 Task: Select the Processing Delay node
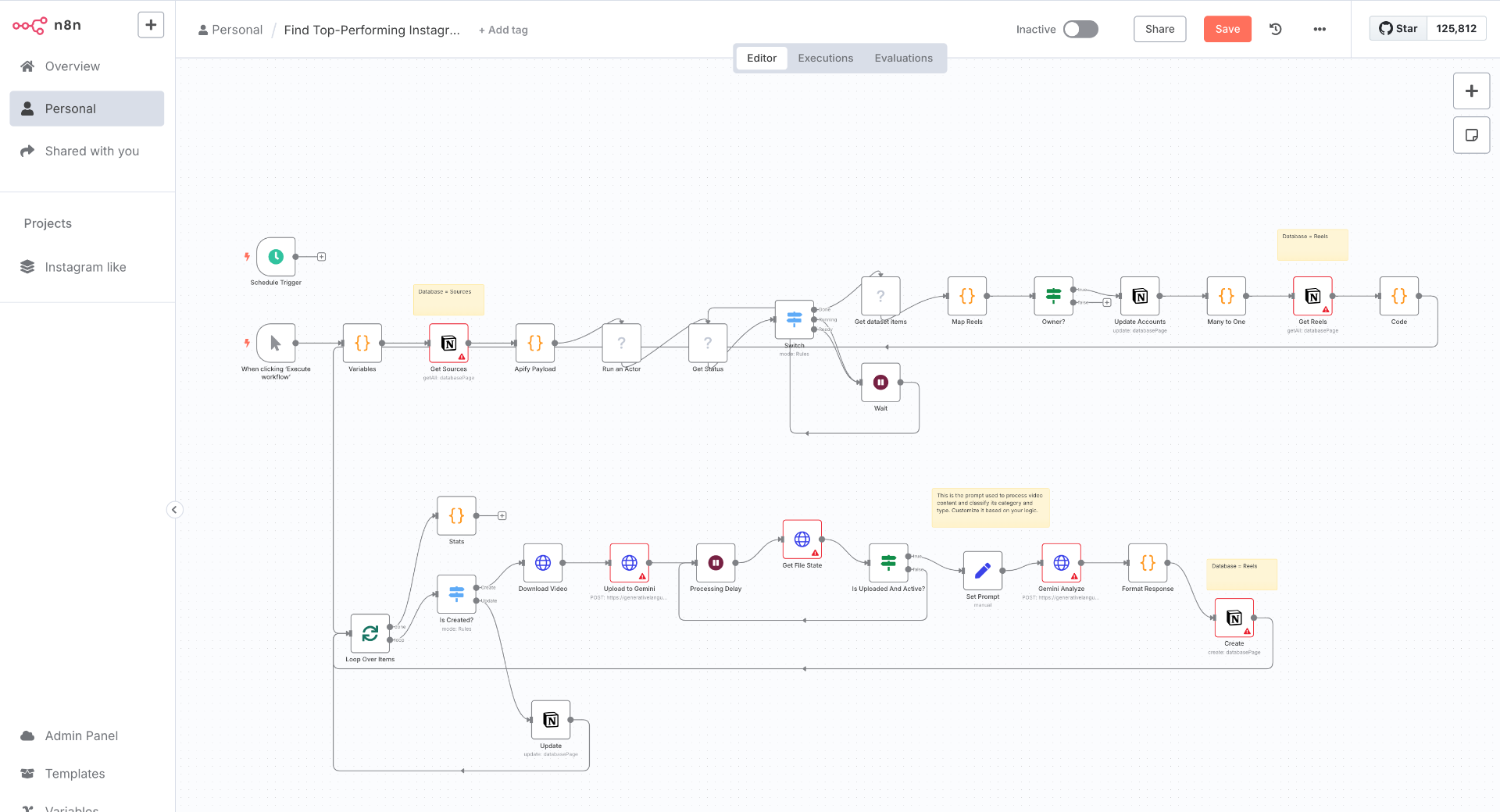point(716,563)
